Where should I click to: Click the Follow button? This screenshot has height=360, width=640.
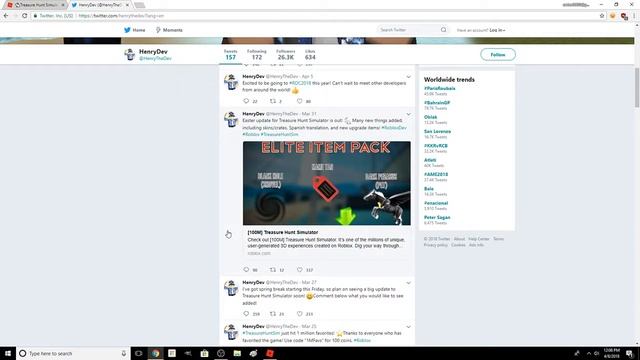pyautogui.click(x=498, y=54)
